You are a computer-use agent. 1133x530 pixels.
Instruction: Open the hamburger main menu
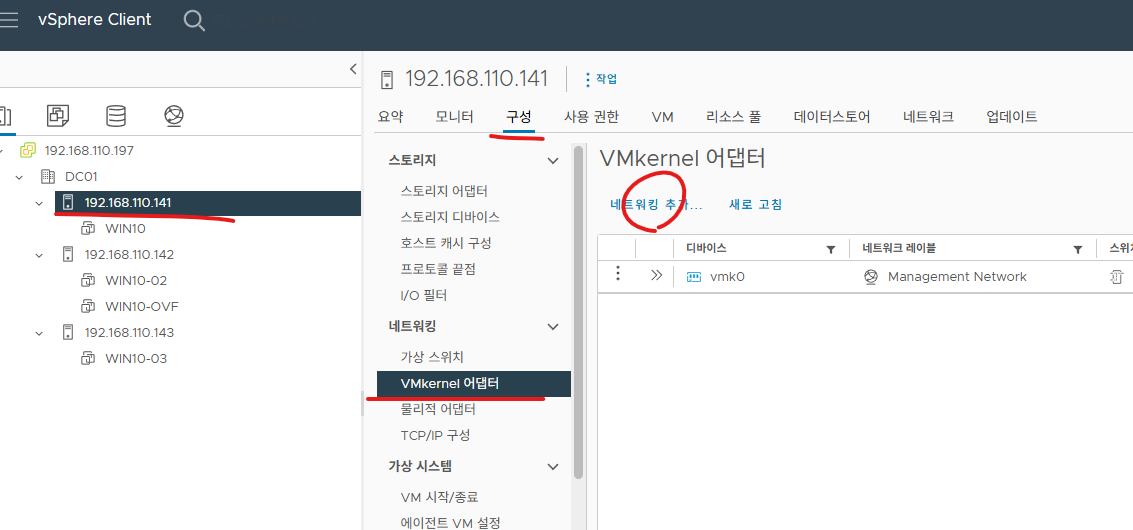[x=8, y=20]
